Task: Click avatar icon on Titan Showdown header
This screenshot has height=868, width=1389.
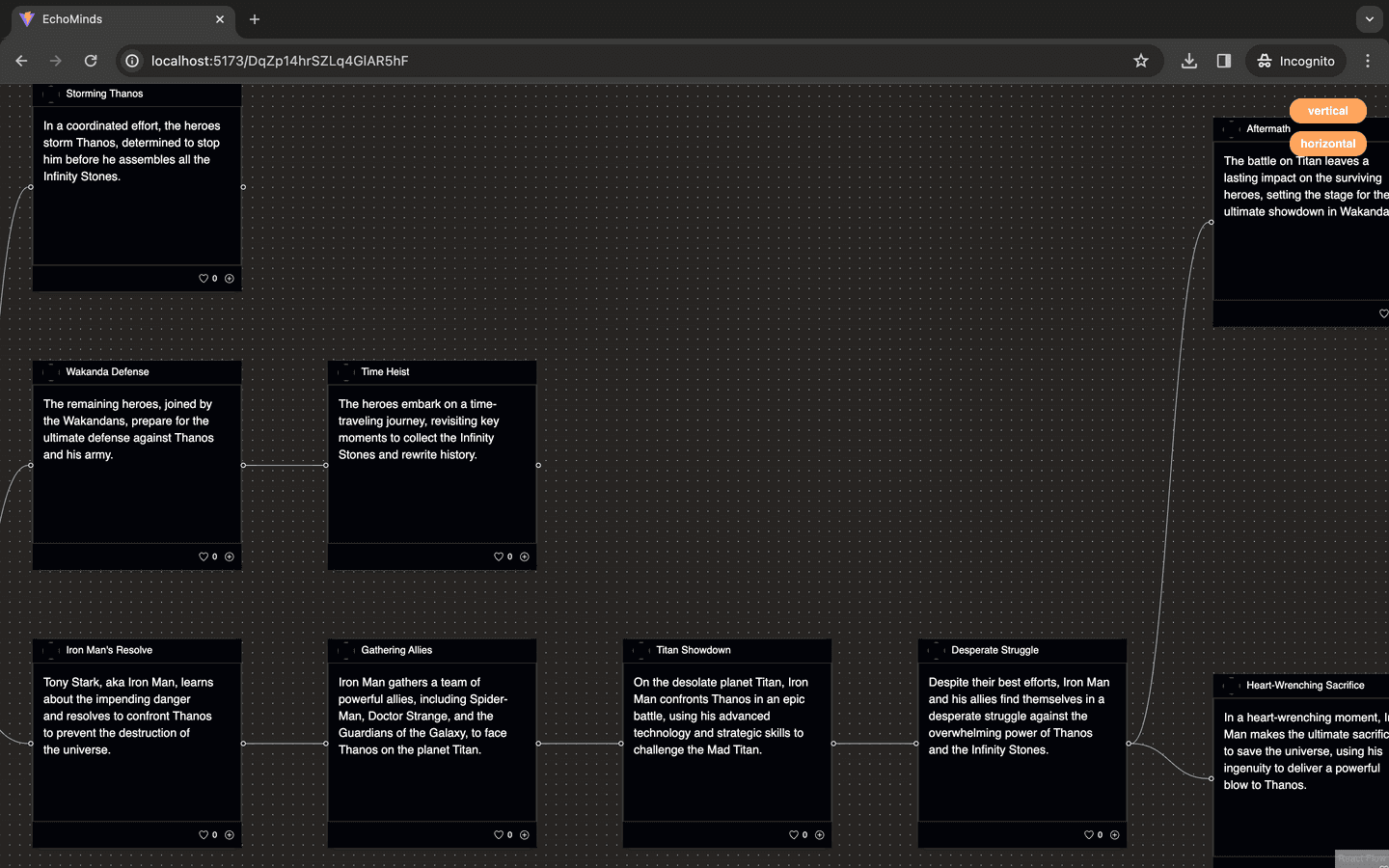Action: [641, 650]
